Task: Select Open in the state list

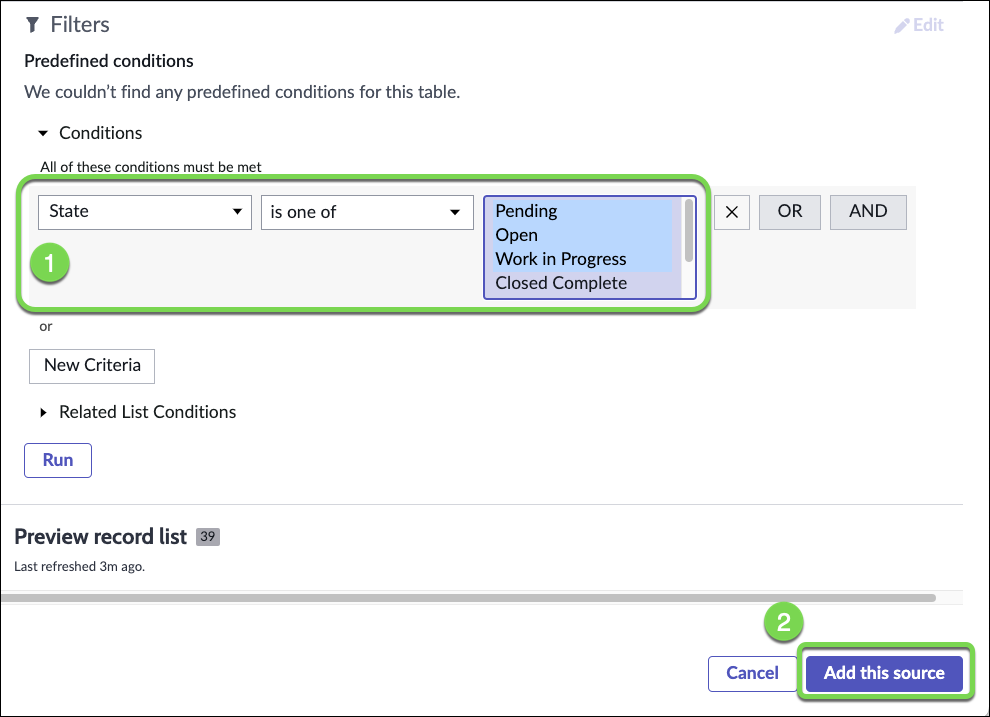Action: click(x=517, y=235)
